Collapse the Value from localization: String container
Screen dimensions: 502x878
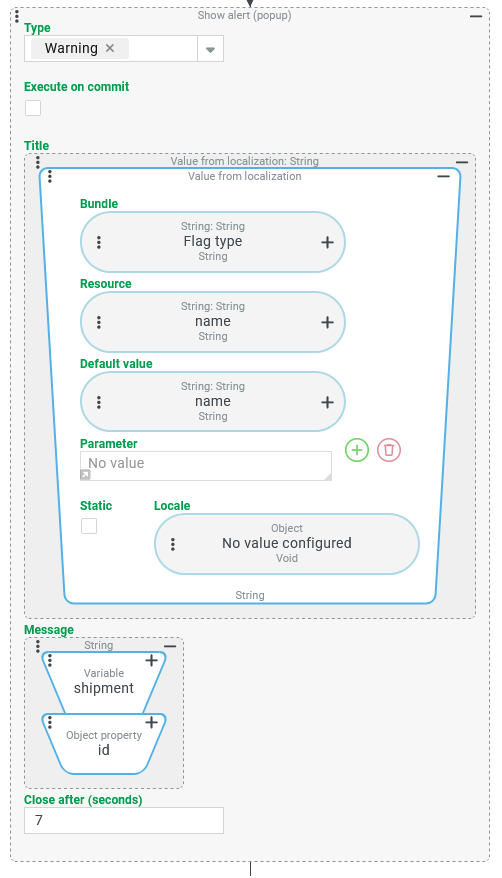pos(462,162)
